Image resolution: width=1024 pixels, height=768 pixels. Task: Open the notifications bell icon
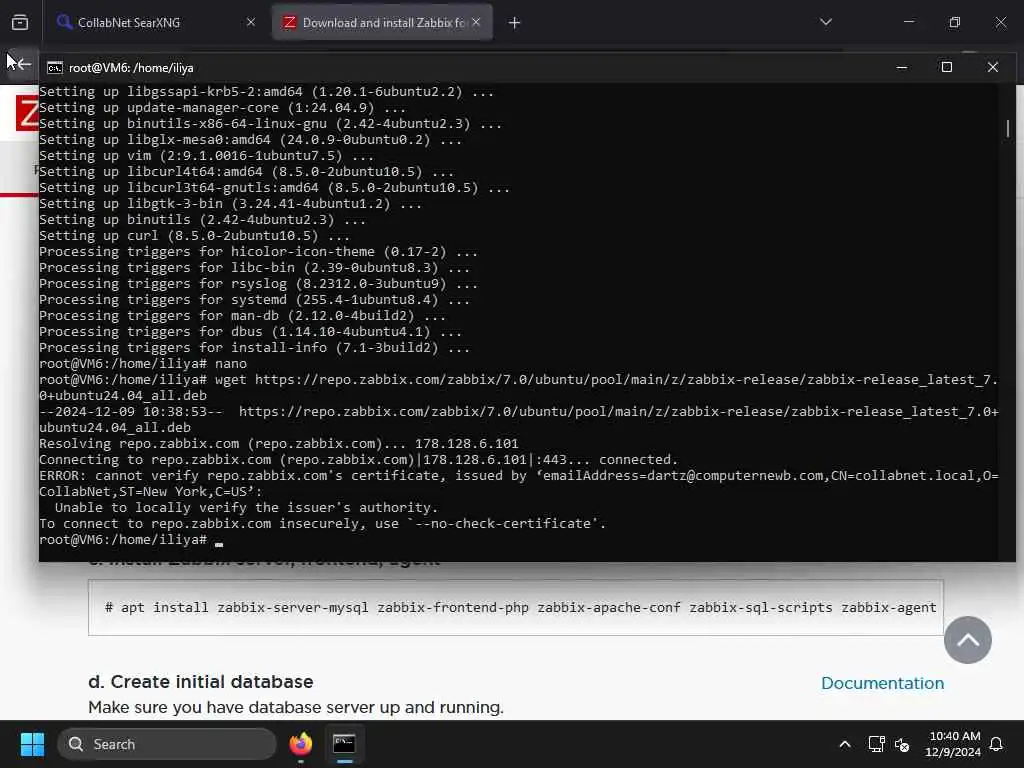coord(996,744)
